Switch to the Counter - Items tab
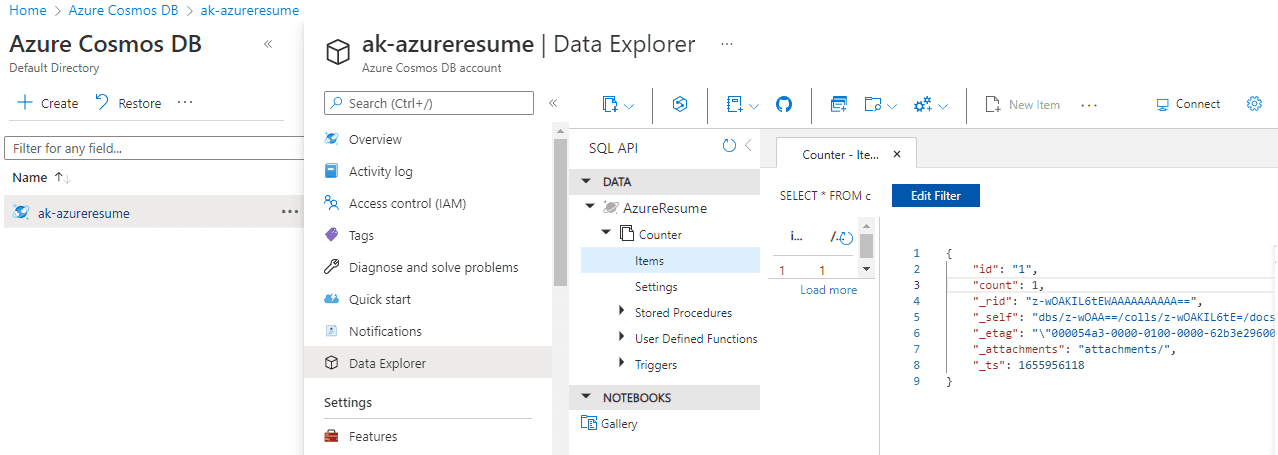 840,155
